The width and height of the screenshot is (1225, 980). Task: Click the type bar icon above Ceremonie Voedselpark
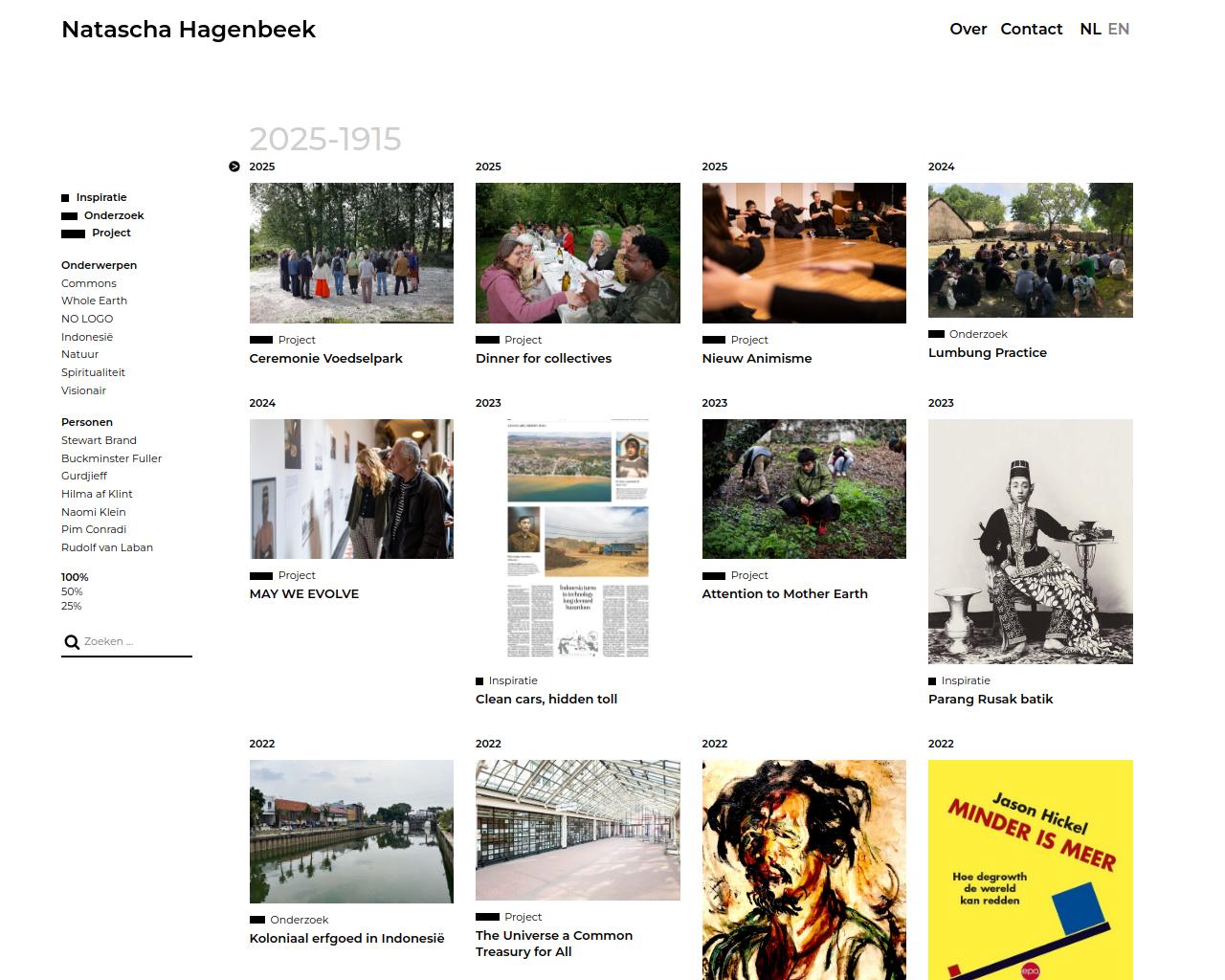coord(260,340)
